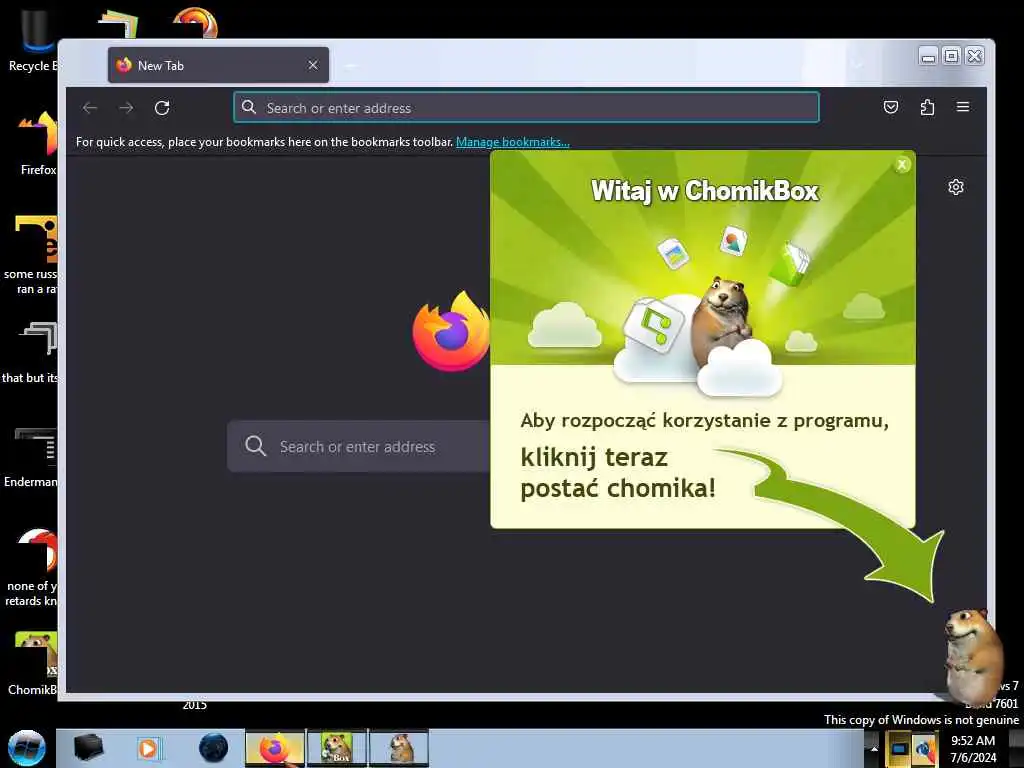Click the Firefox forward navigation arrow

coord(126,108)
